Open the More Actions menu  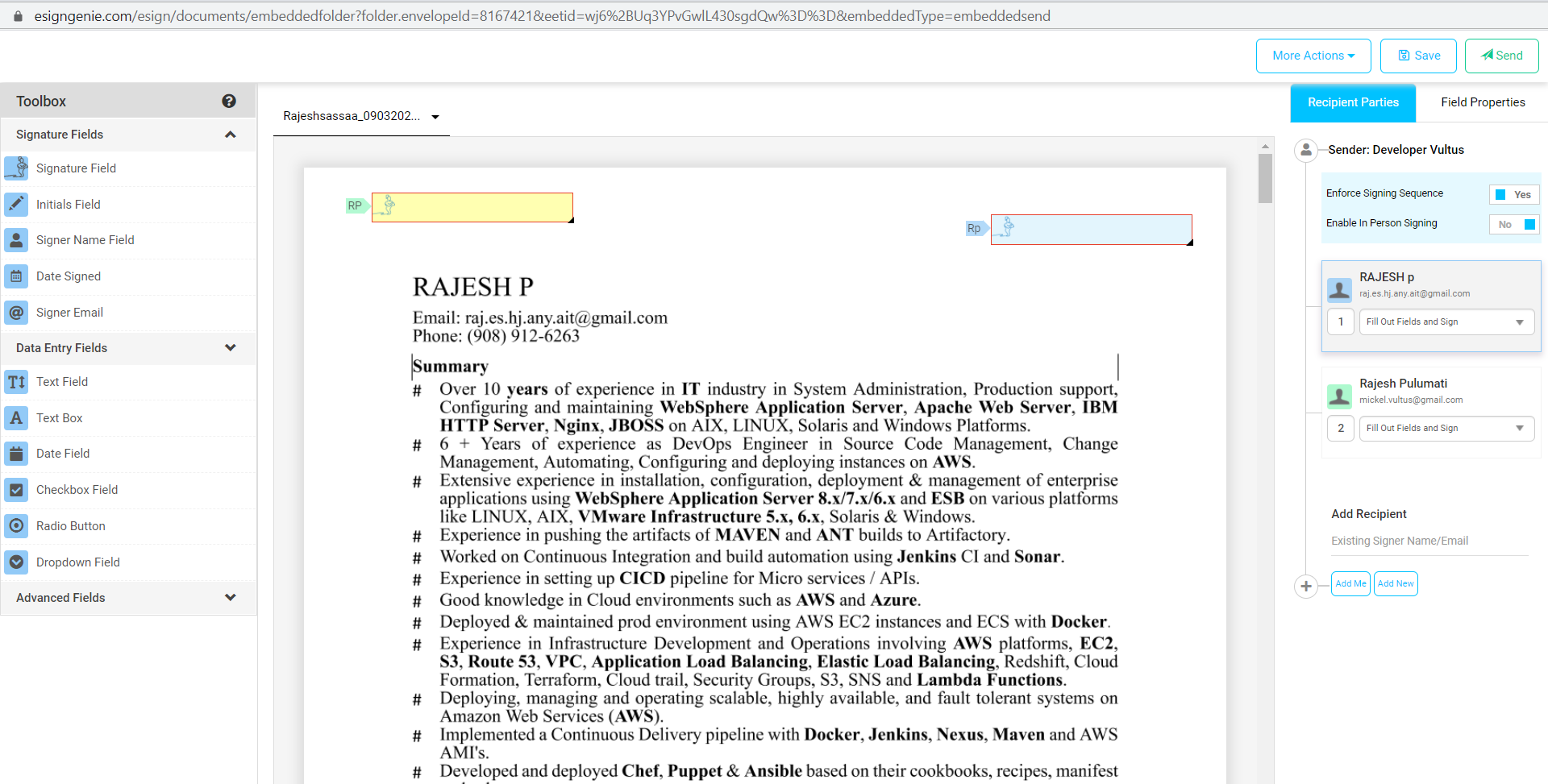1313,56
